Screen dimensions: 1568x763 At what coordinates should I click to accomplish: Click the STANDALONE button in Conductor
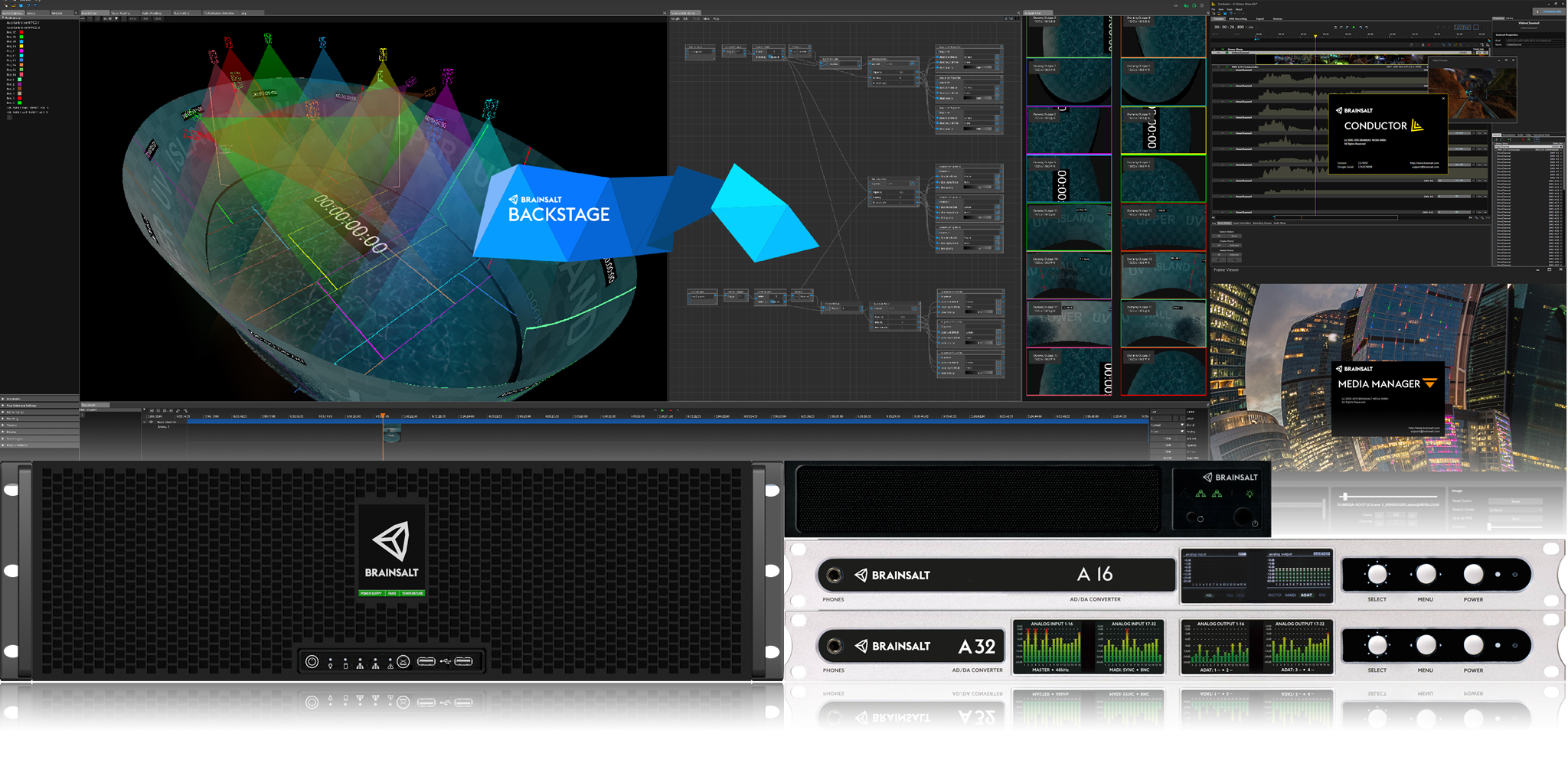point(1549,11)
